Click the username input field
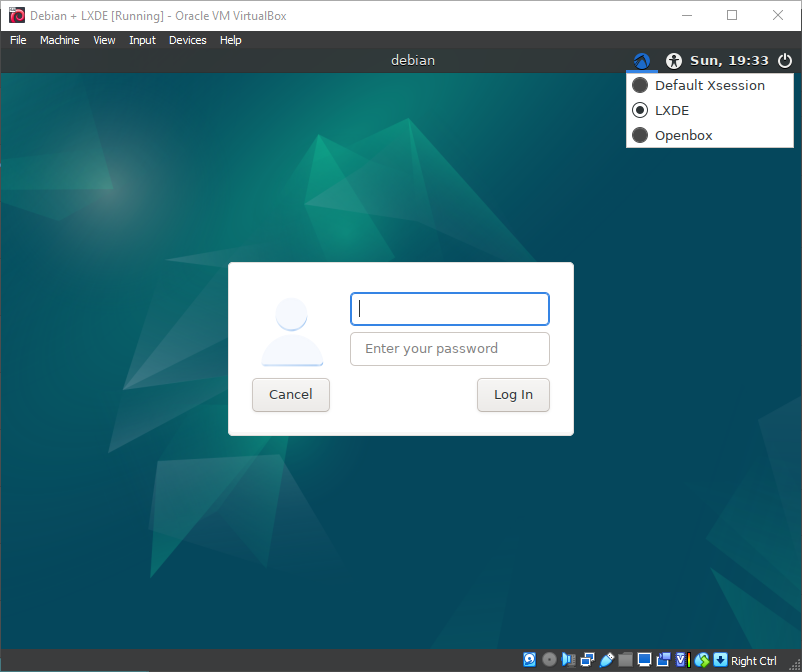 (x=449, y=309)
